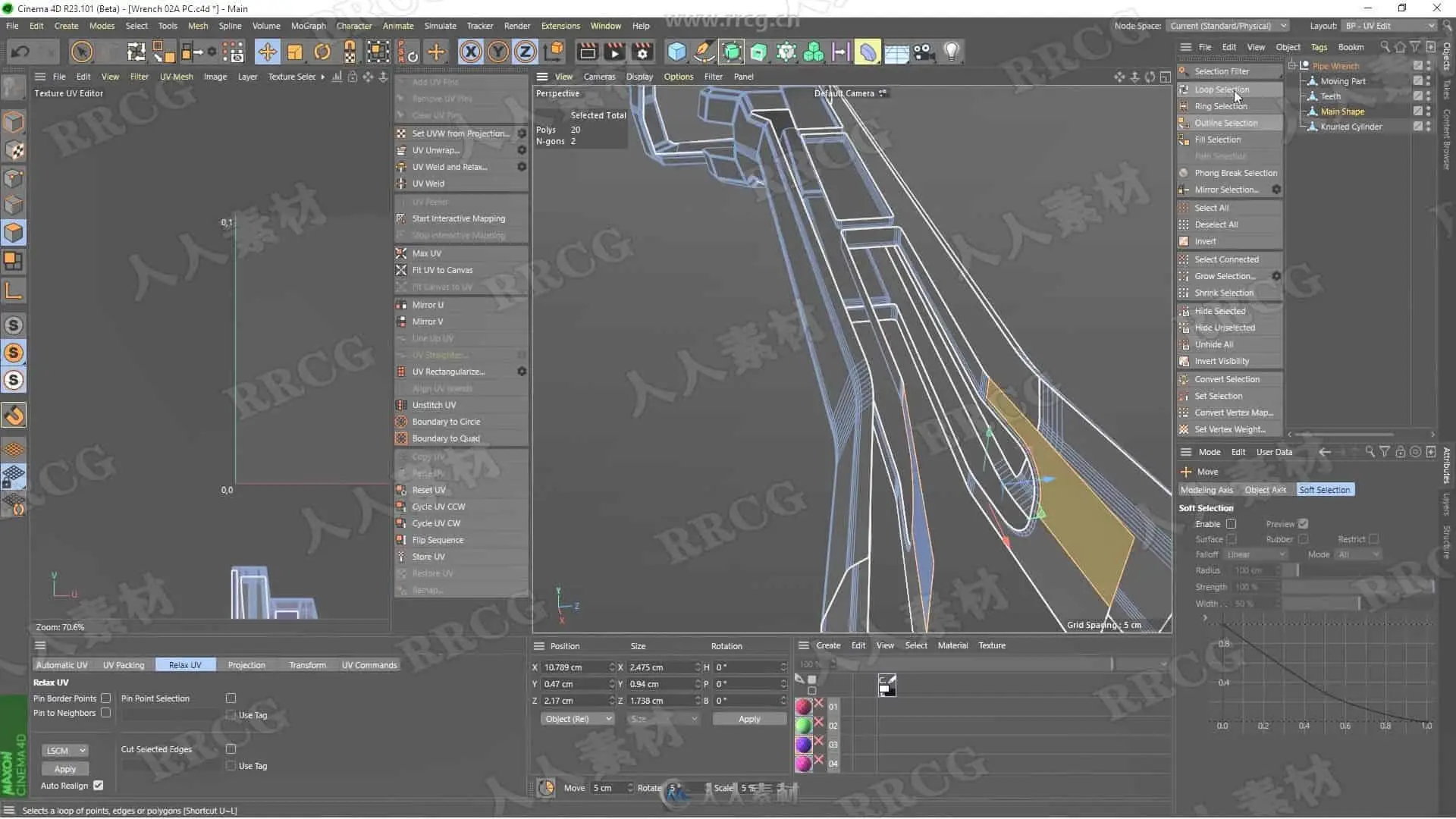Open the LSCM method dropdown
Image resolution: width=1456 pixels, height=819 pixels.
point(65,751)
